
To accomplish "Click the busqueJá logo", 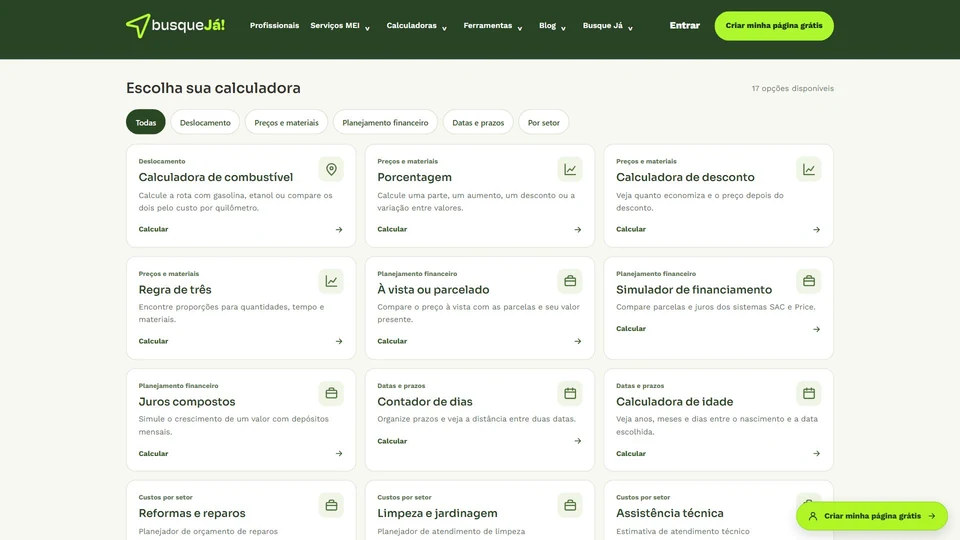I will pos(175,26).
